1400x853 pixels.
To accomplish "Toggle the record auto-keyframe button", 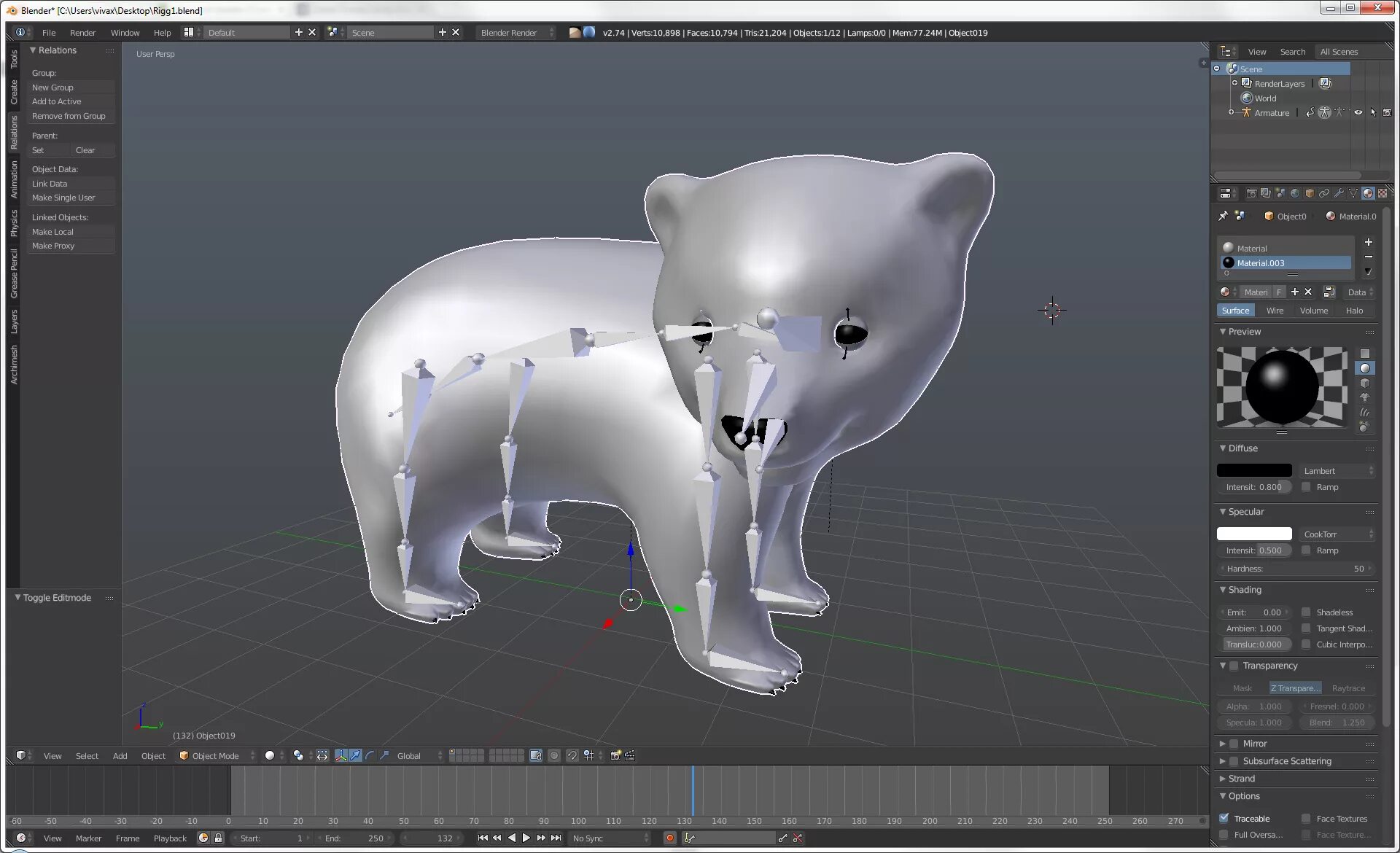I will (669, 838).
